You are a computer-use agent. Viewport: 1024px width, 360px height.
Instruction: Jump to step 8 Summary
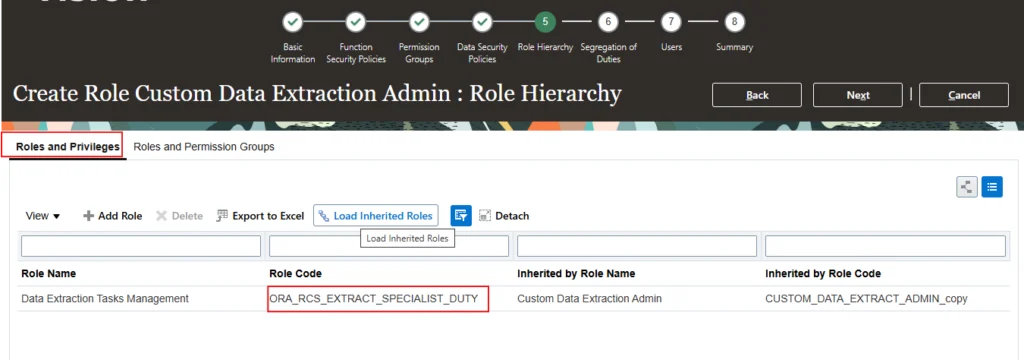pyautogui.click(x=734, y=23)
